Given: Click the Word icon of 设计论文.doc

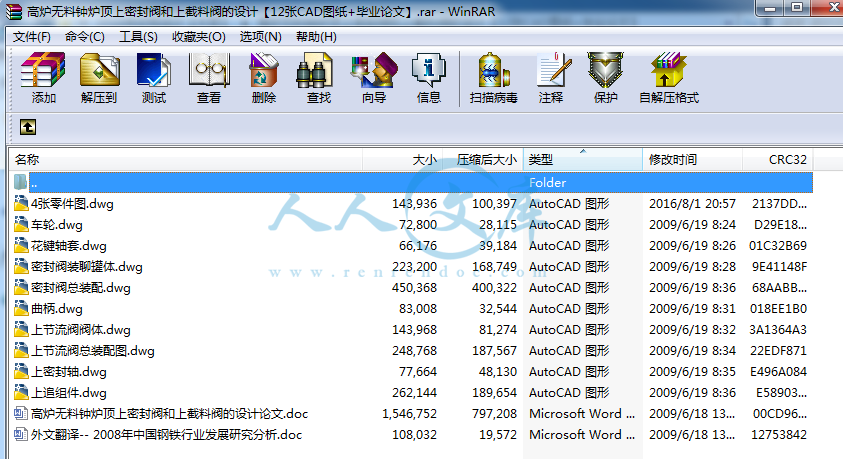Looking at the screenshot, I should point(21,413).
